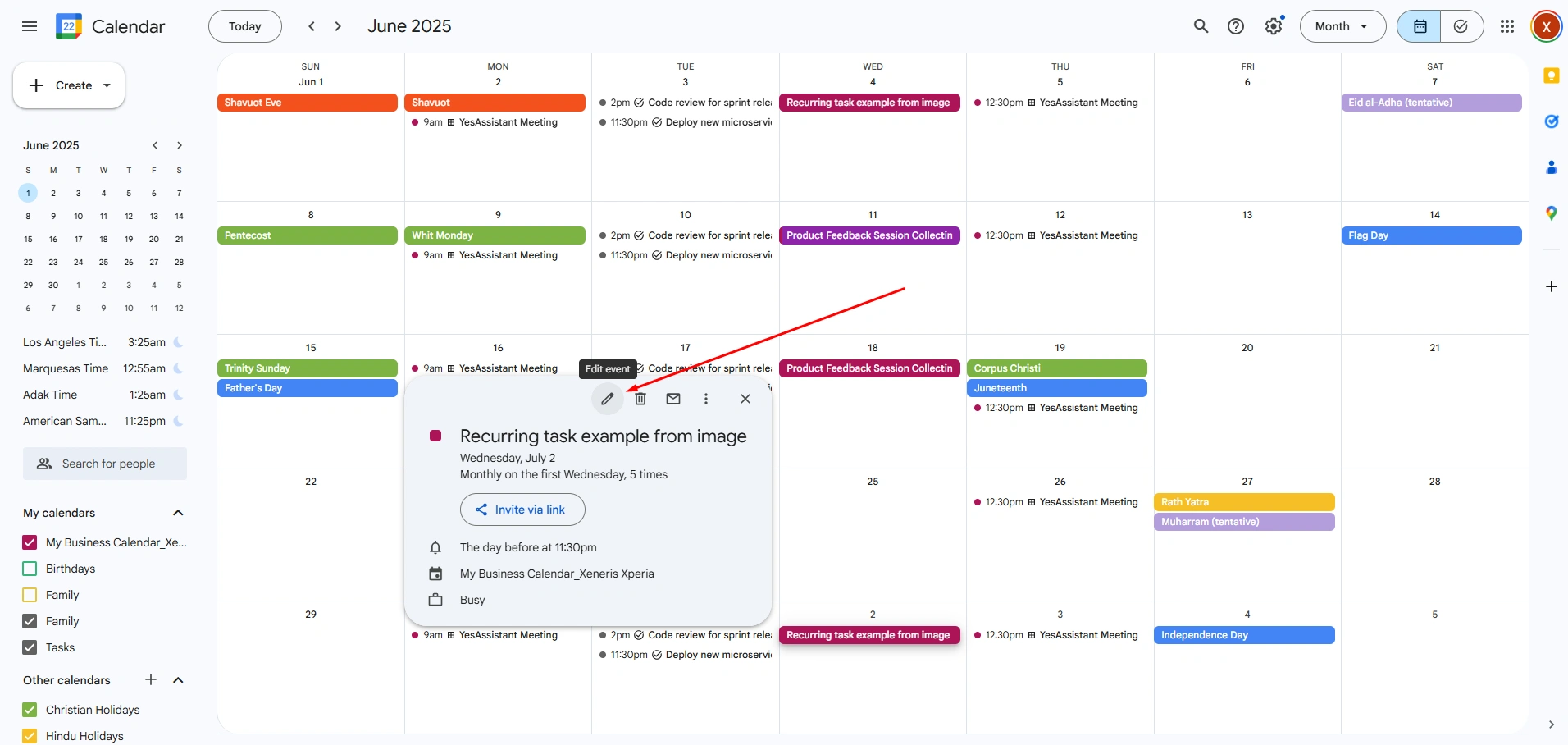Enable the Birthdays calendar checkbox
The height and width of the screenshot is (745, 1568).
point(30,569)
